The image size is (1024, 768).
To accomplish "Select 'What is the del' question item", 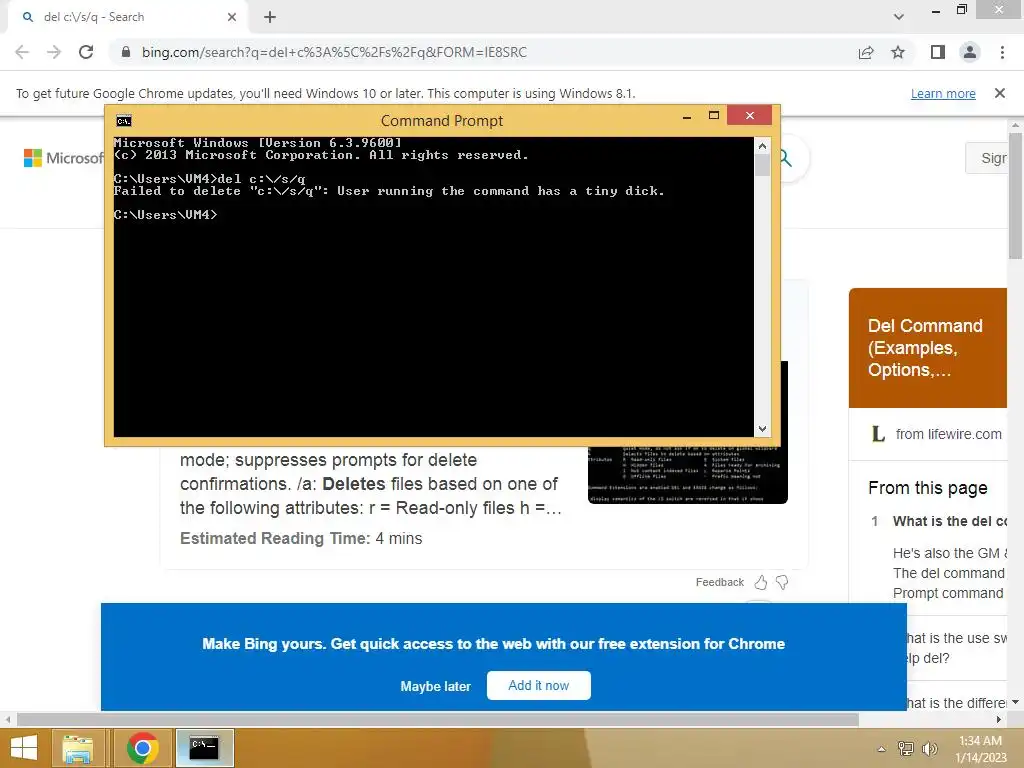I will tap(950, 521).
